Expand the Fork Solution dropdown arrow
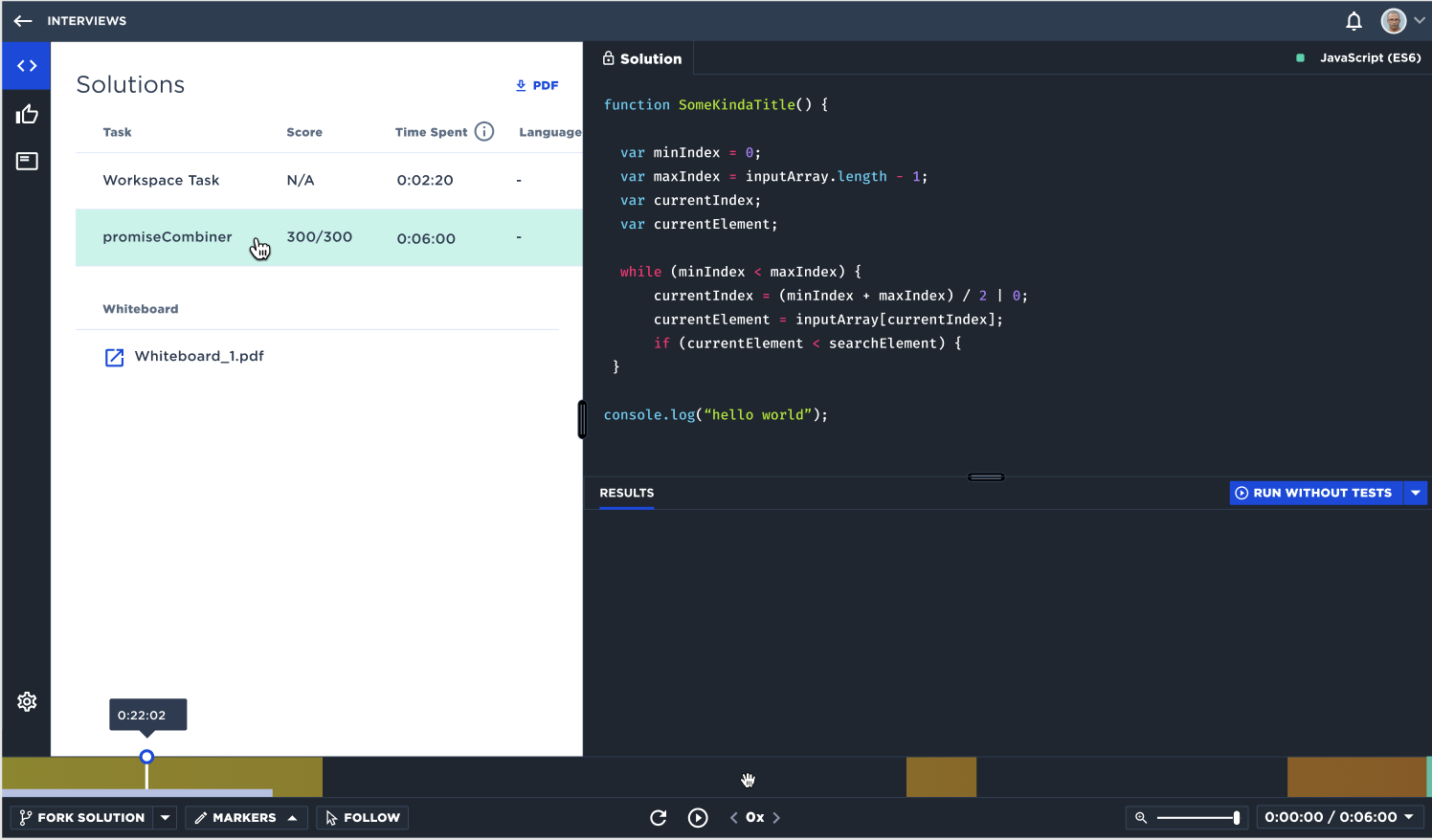Screen dimensions: 1432x840 (166, 818)
